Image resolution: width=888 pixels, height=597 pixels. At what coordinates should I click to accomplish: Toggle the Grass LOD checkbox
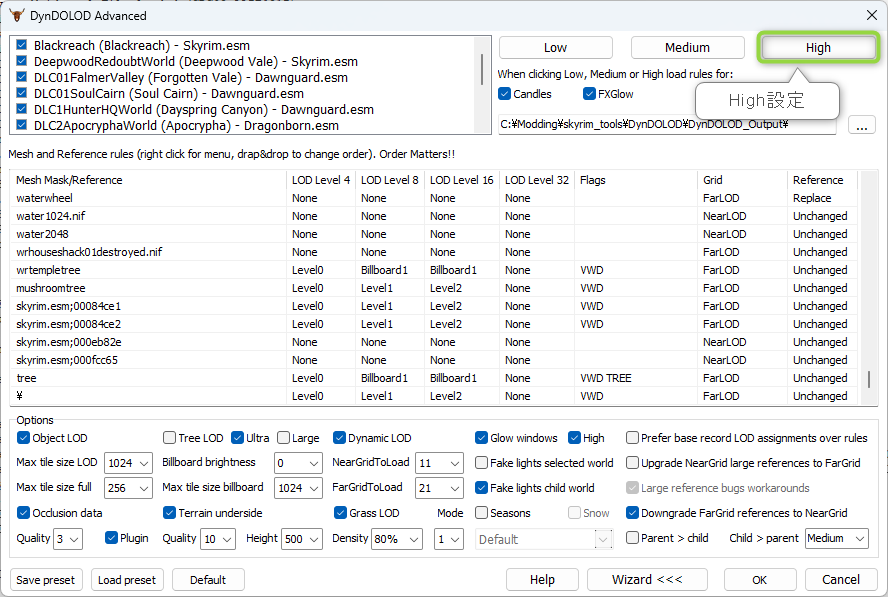click(340, 513)
